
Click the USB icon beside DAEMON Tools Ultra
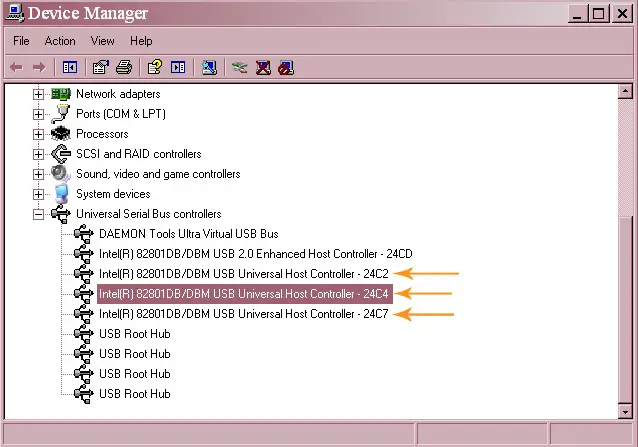[84, 234]
